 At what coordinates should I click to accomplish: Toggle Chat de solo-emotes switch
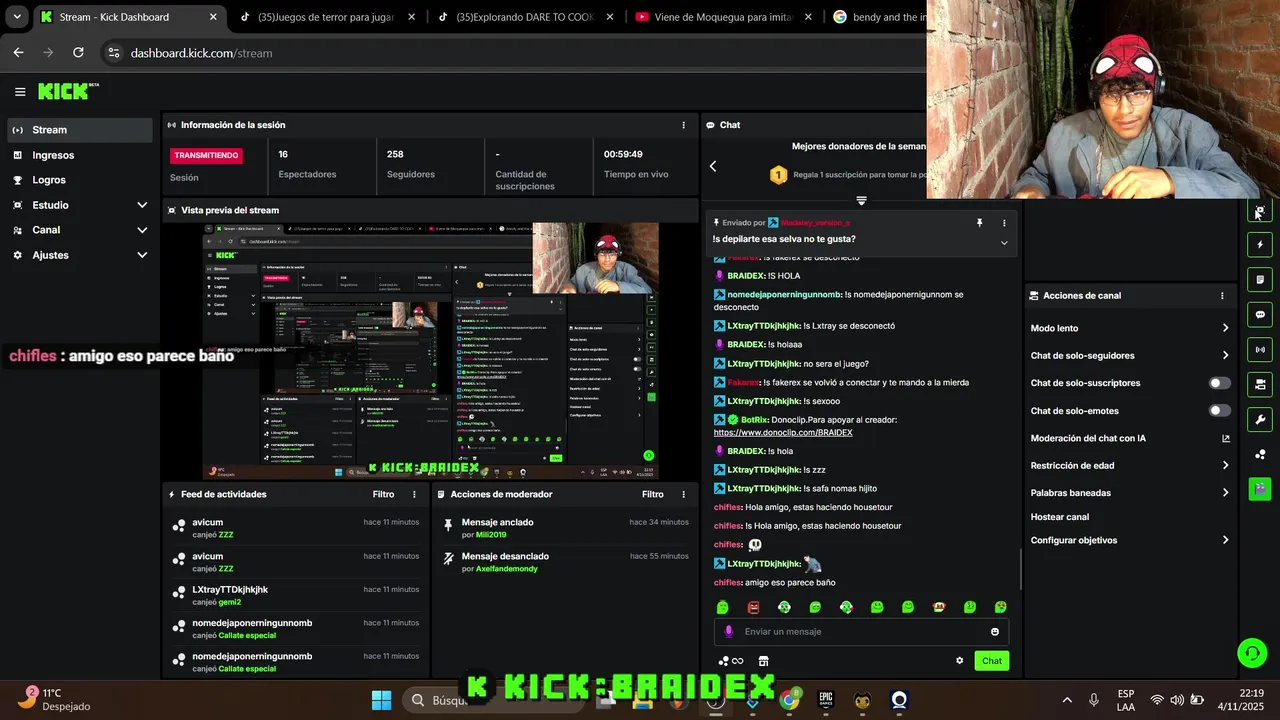point(1220,410)
